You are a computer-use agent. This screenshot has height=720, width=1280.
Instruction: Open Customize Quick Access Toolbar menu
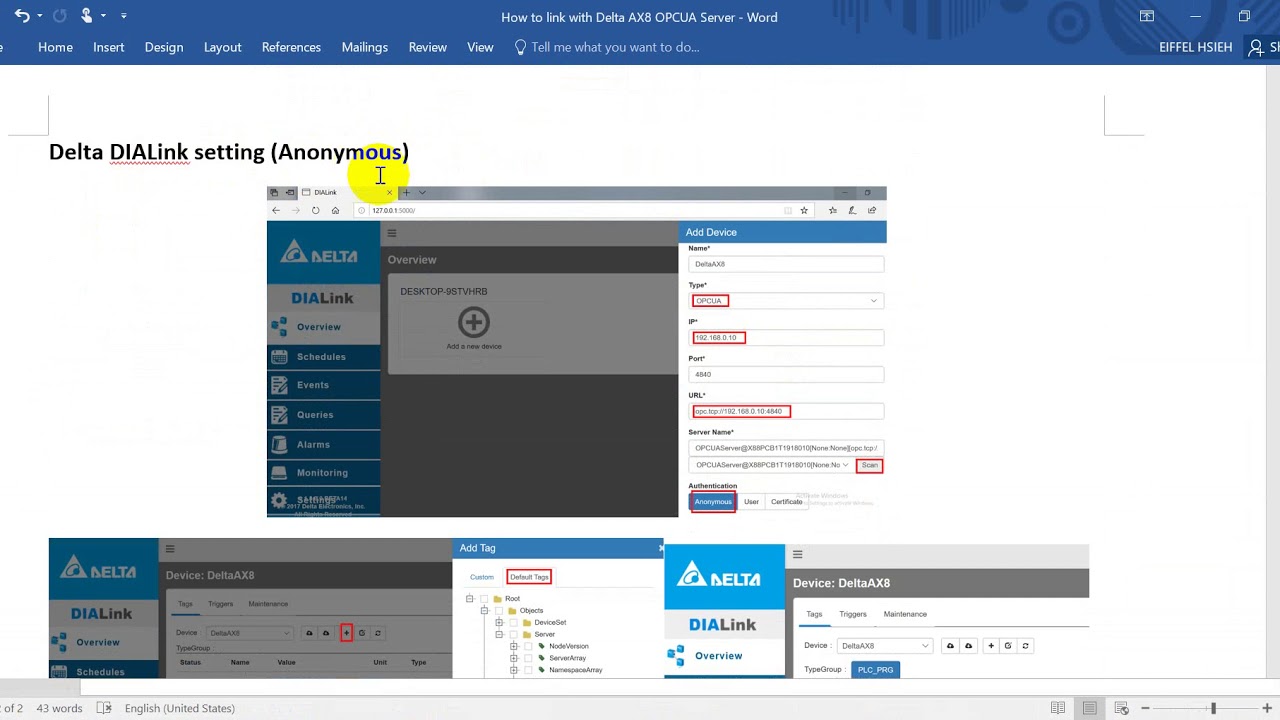coord(124,16)
